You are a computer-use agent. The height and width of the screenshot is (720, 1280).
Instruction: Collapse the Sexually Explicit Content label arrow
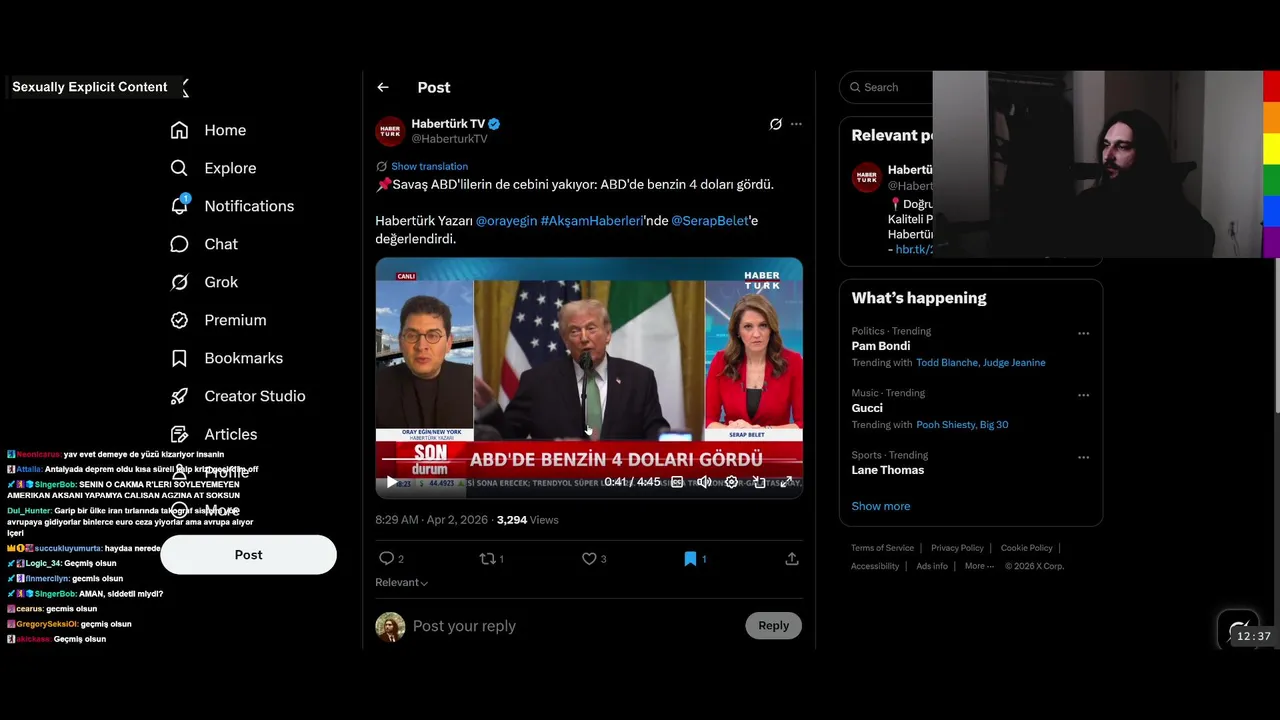tap(185, 88)
